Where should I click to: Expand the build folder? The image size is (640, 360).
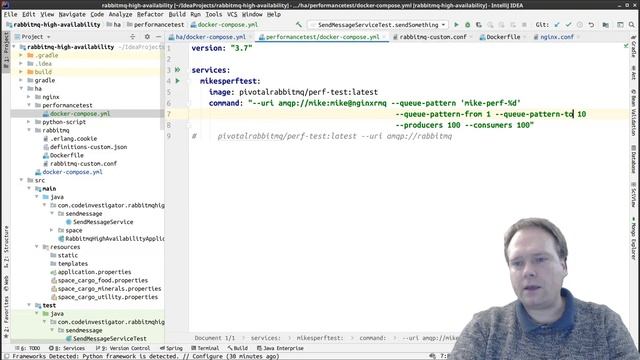21,72
